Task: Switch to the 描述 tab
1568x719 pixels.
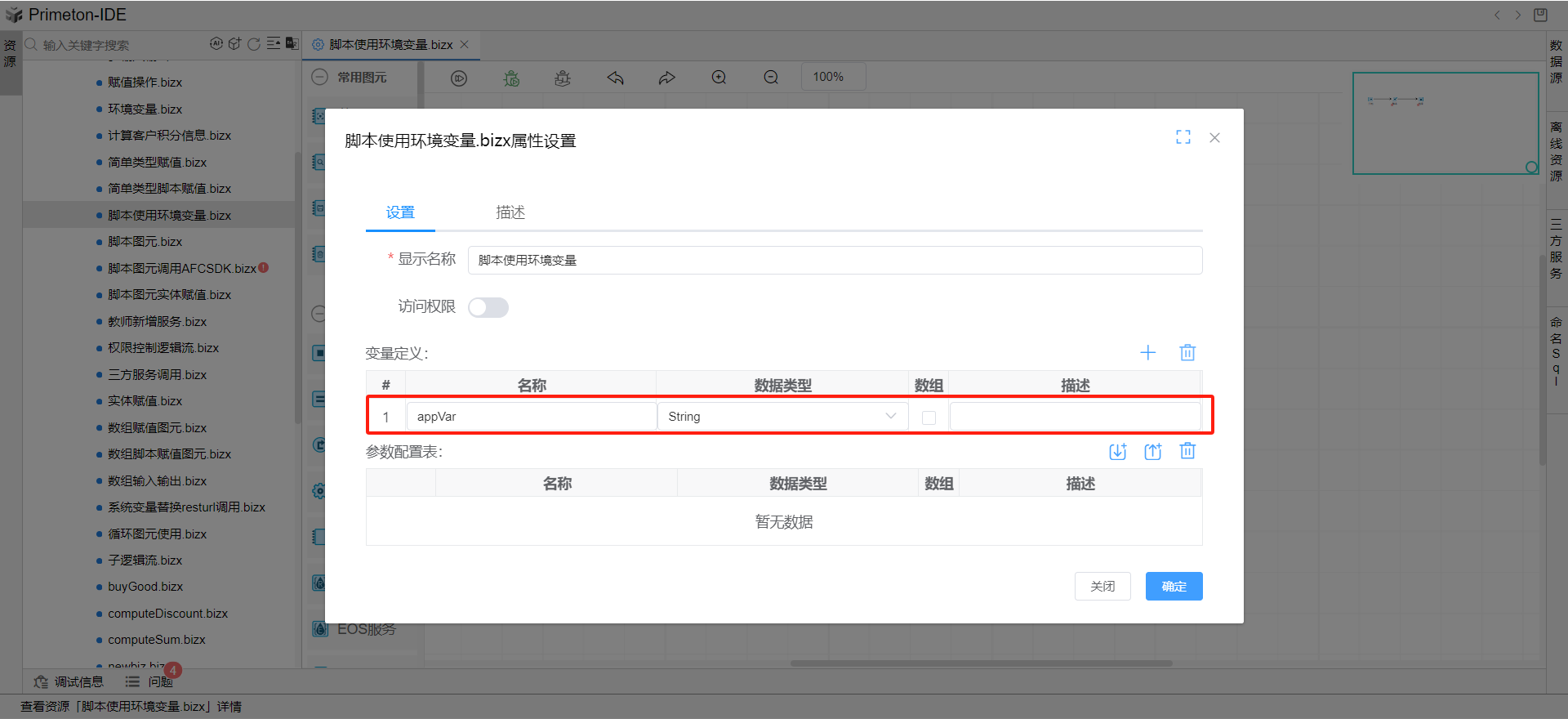Action: pos(510,212)
